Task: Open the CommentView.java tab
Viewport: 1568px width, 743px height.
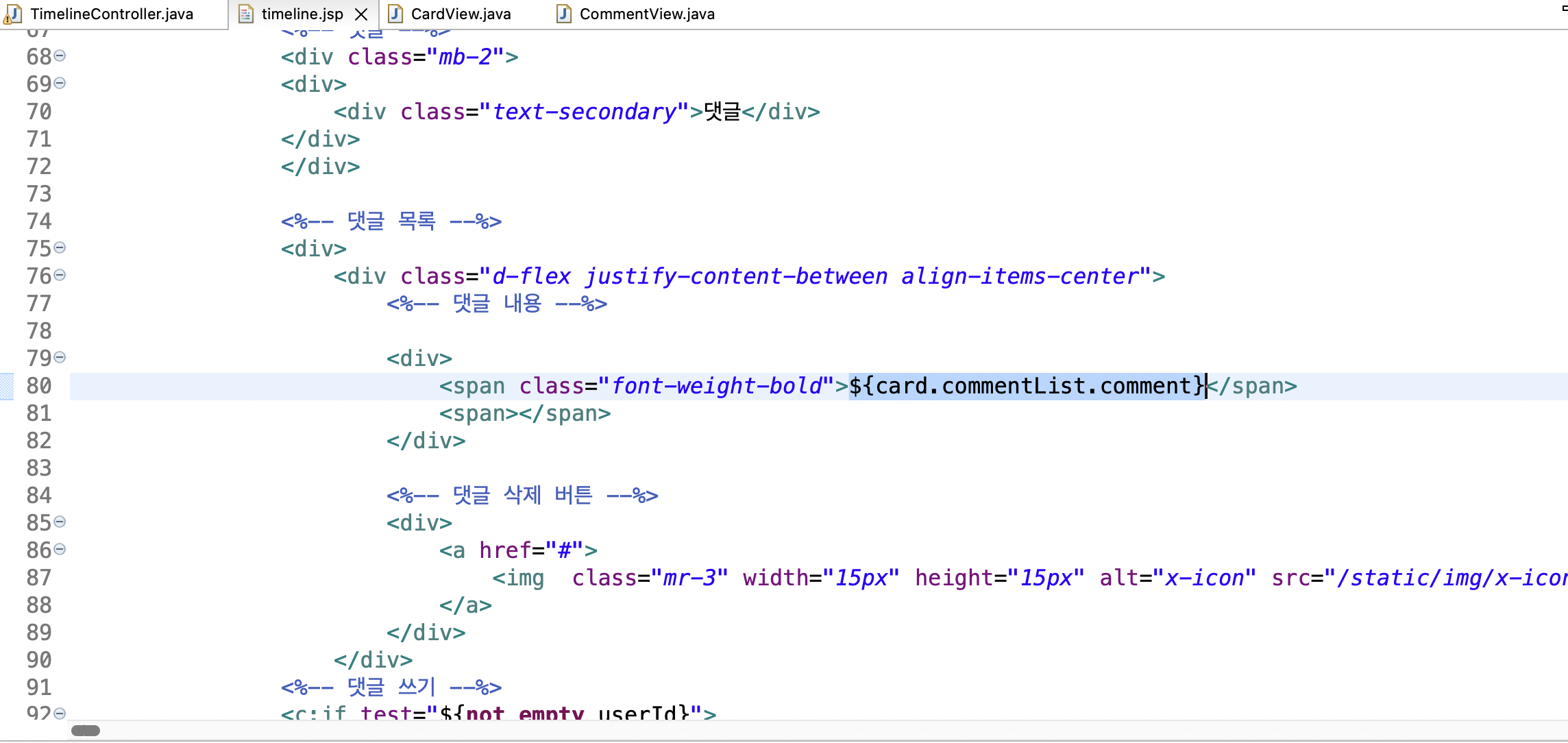Action: [x=646, y=14]
